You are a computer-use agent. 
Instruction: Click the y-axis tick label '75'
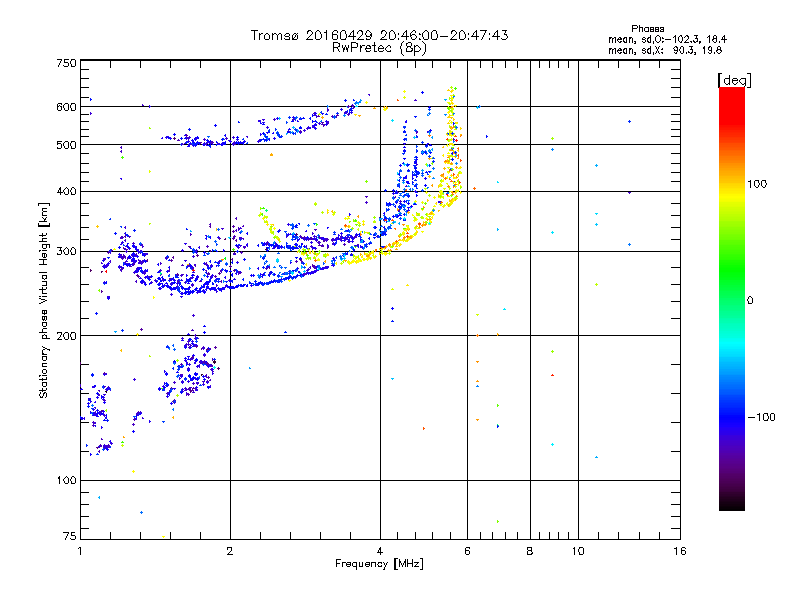click(70, 536)
